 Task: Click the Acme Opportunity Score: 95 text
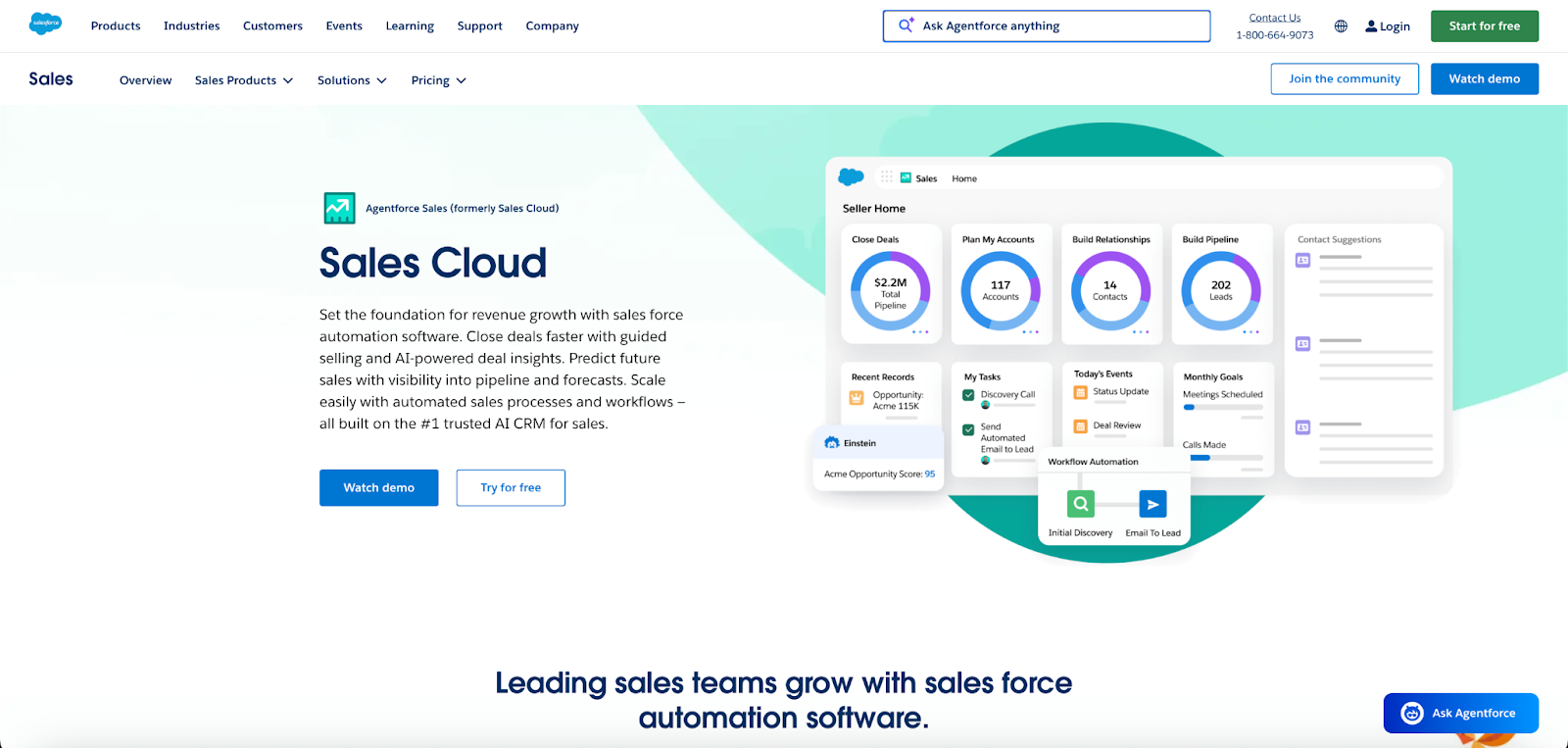(879, 474)
